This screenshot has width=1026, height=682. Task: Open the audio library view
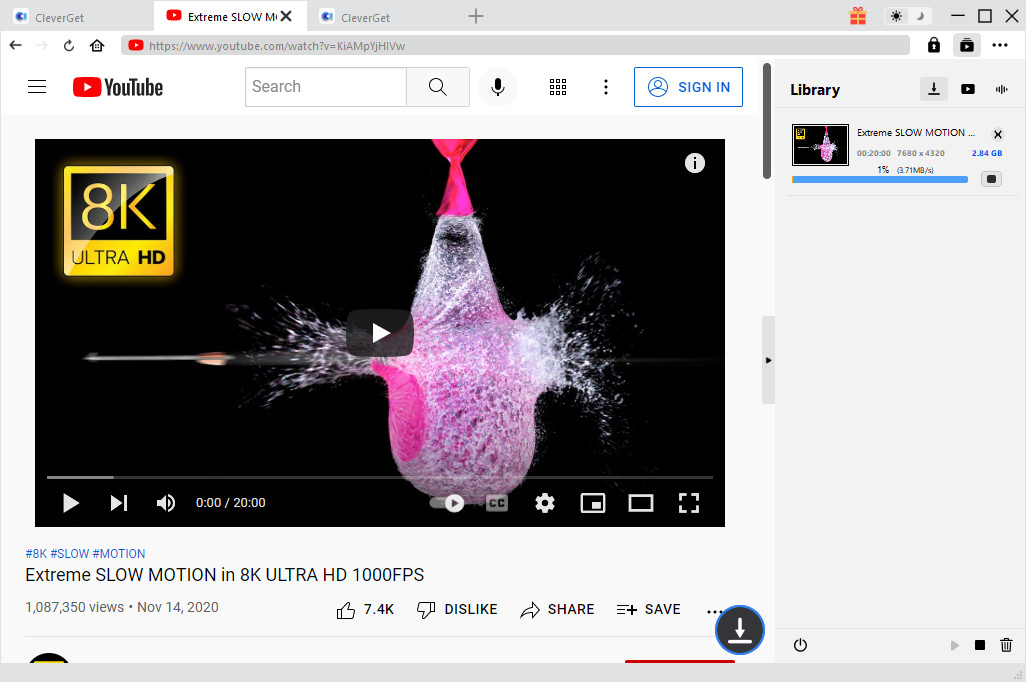point(1001,89)
